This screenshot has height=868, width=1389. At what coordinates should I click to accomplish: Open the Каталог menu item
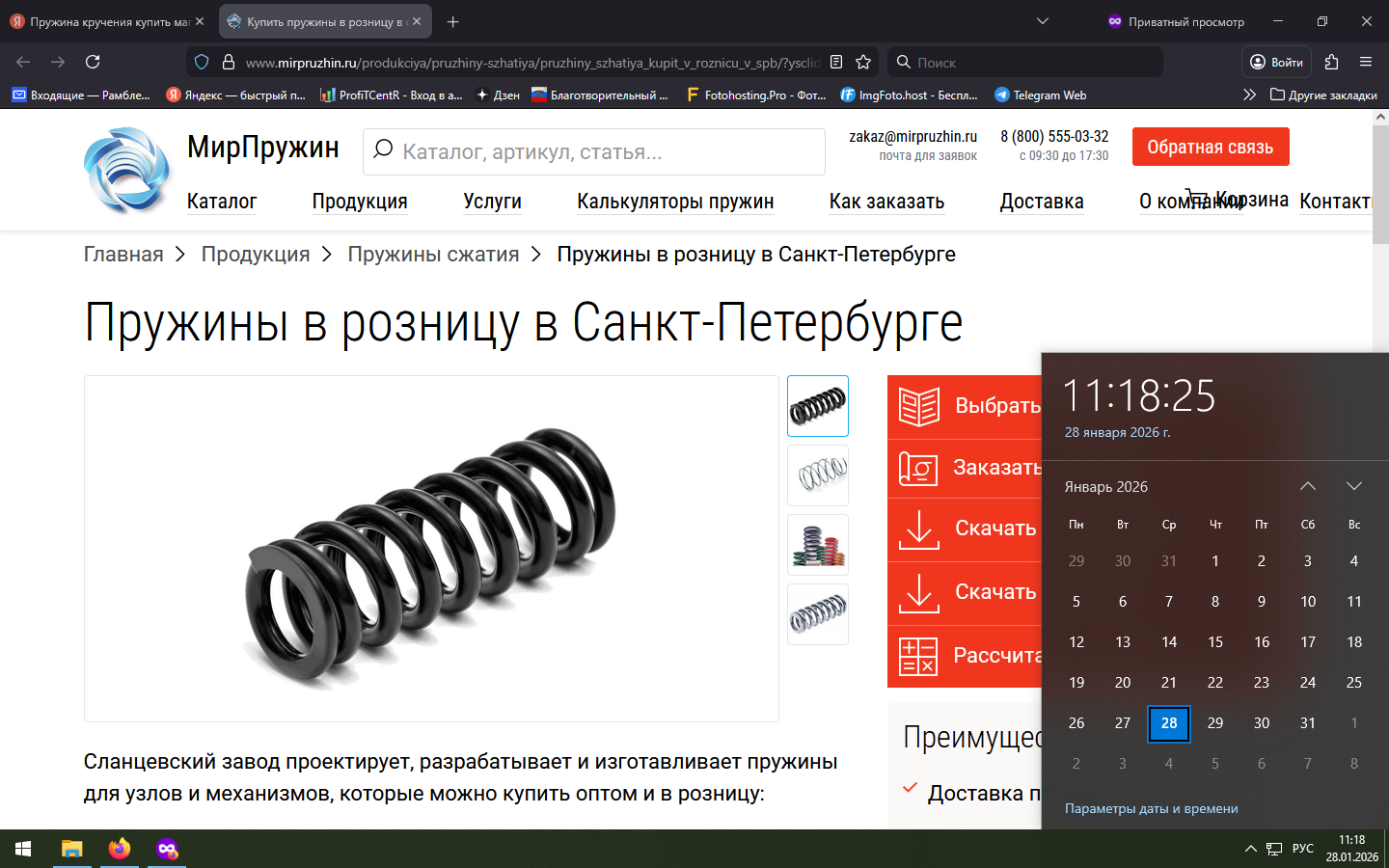click(222, 202)
